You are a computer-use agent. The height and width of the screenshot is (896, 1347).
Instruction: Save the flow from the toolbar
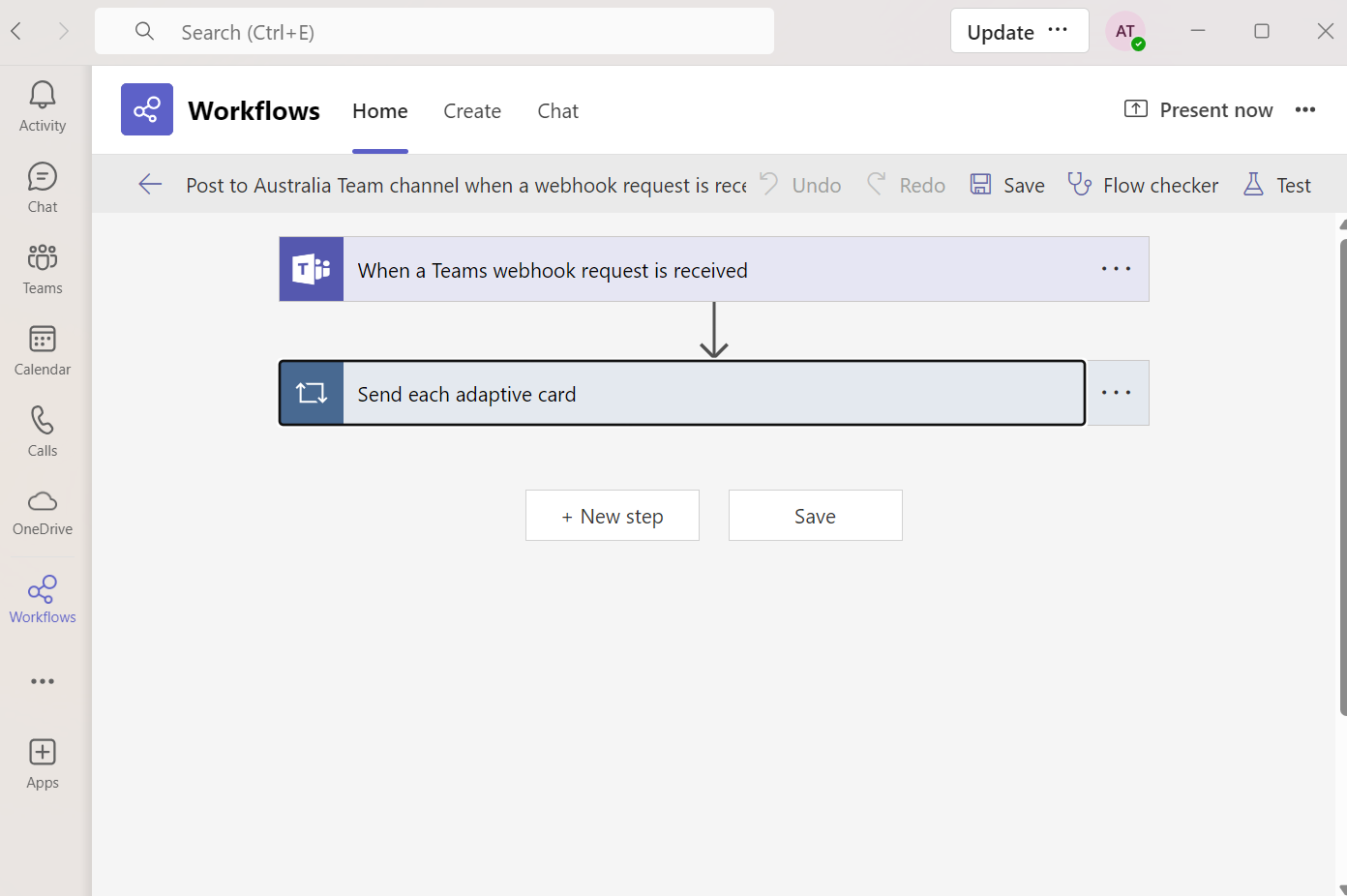point(1007,184)
